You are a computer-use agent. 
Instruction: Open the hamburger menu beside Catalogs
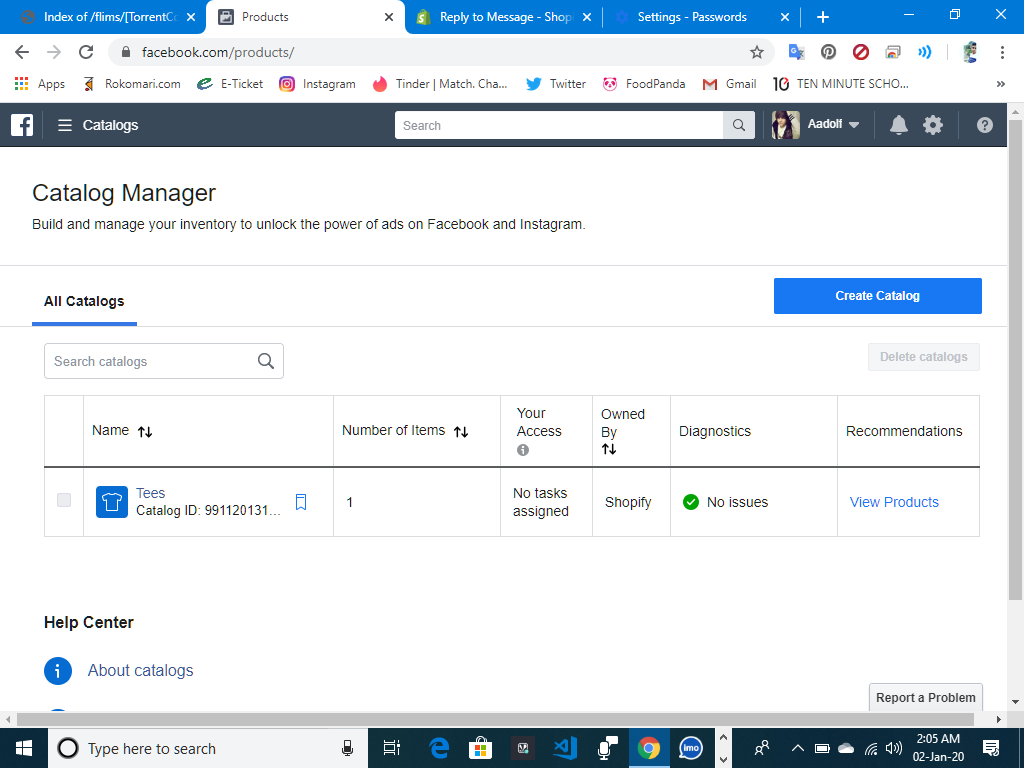point(64,124)
